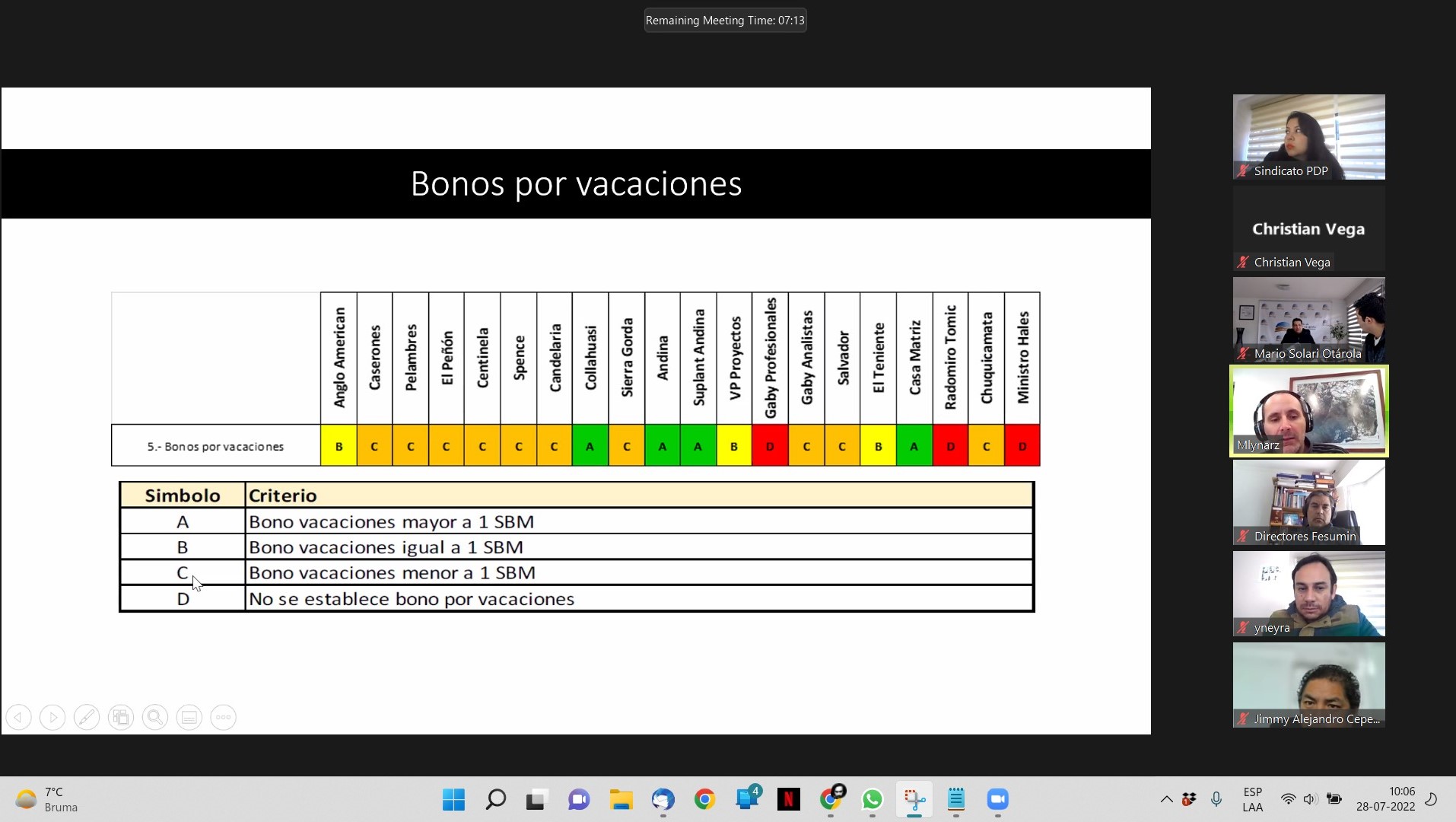Click the red D cell under Ministro Hales

[1022, 446]
